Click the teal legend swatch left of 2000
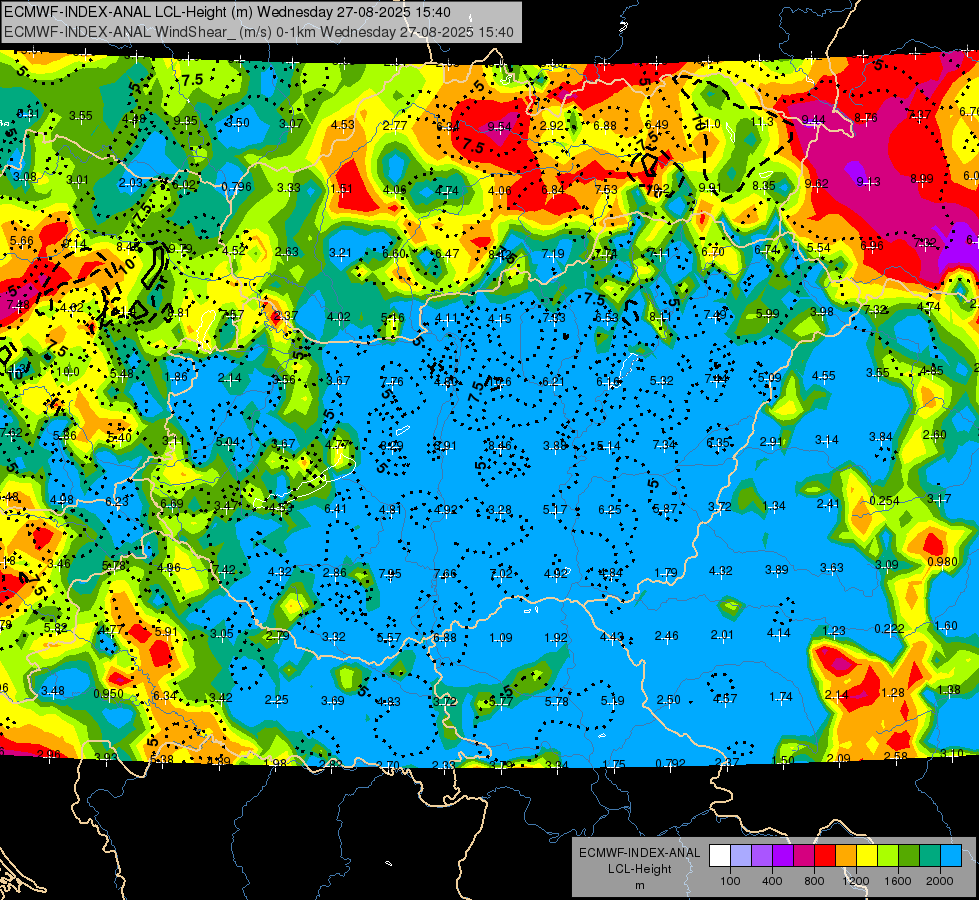Viewport: 979px width, 900px height. click(929, 855)
